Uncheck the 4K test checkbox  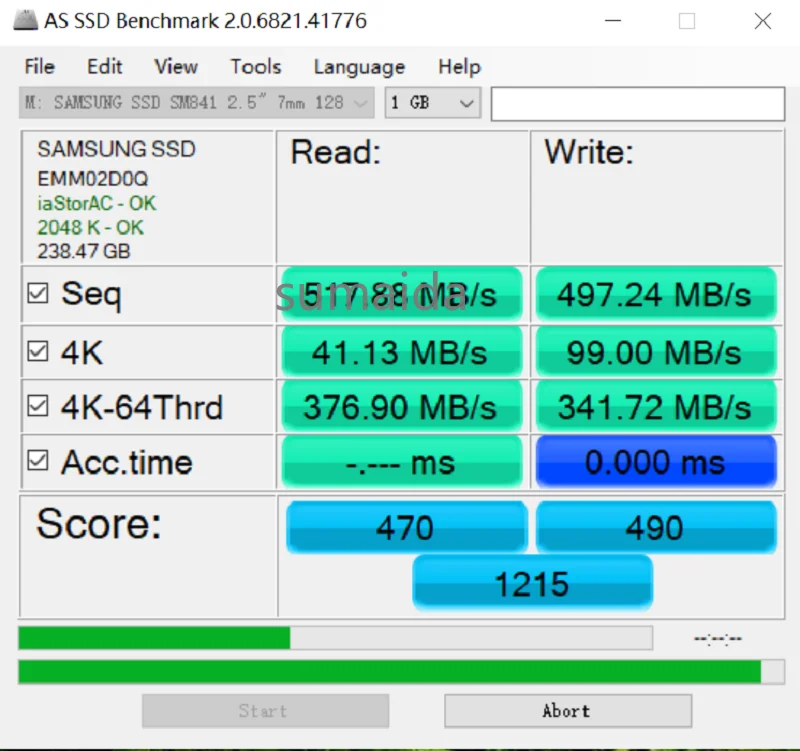click(38, 352)
